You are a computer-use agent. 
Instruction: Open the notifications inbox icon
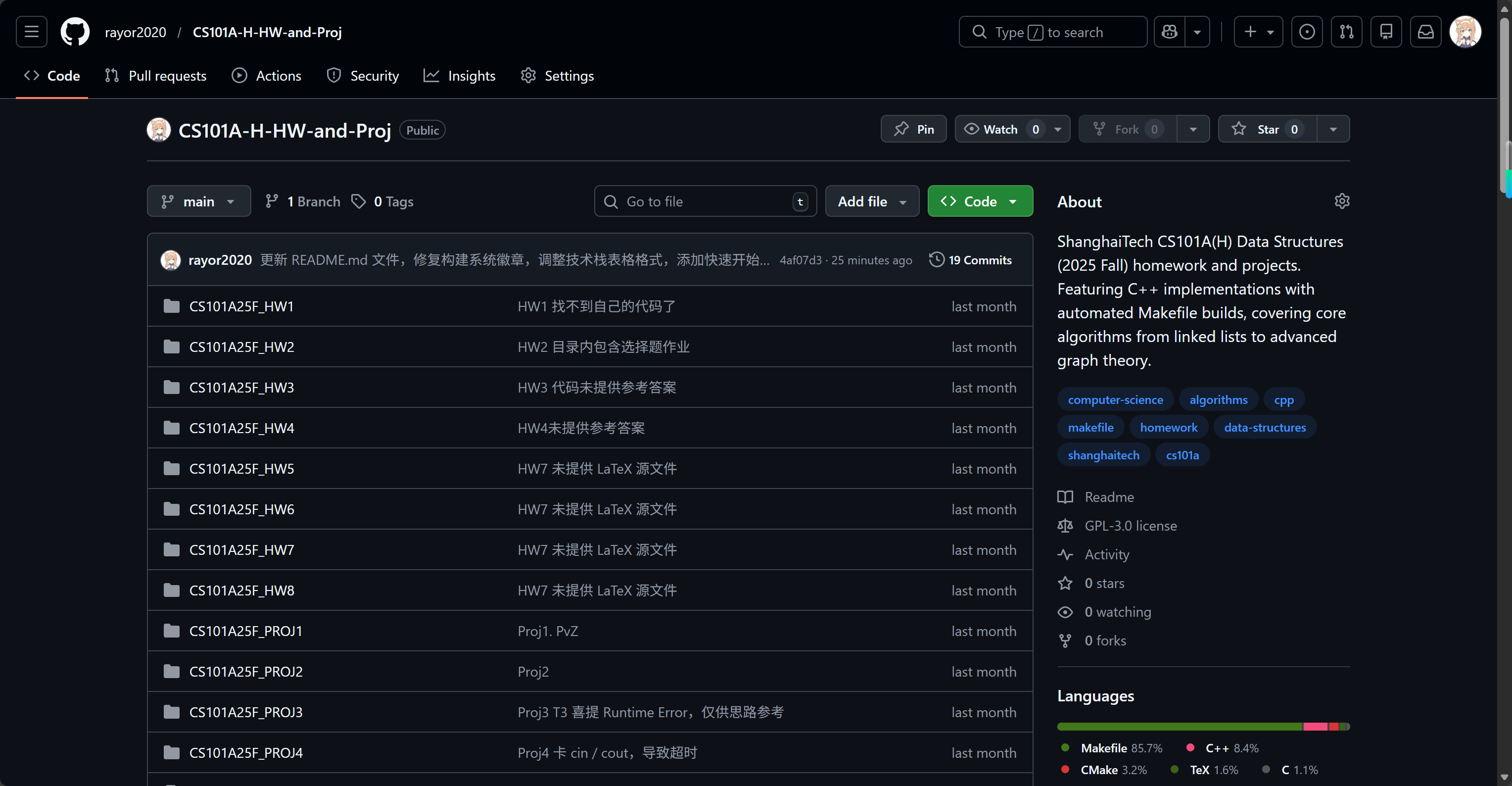1426,32
